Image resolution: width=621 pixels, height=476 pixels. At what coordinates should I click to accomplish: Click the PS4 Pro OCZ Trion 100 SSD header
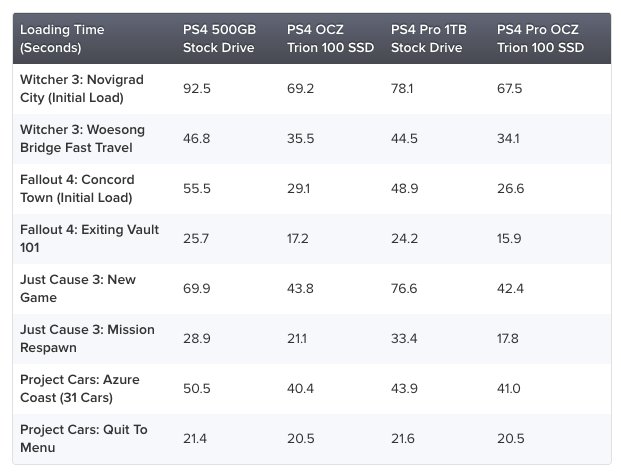coord(540,38)
